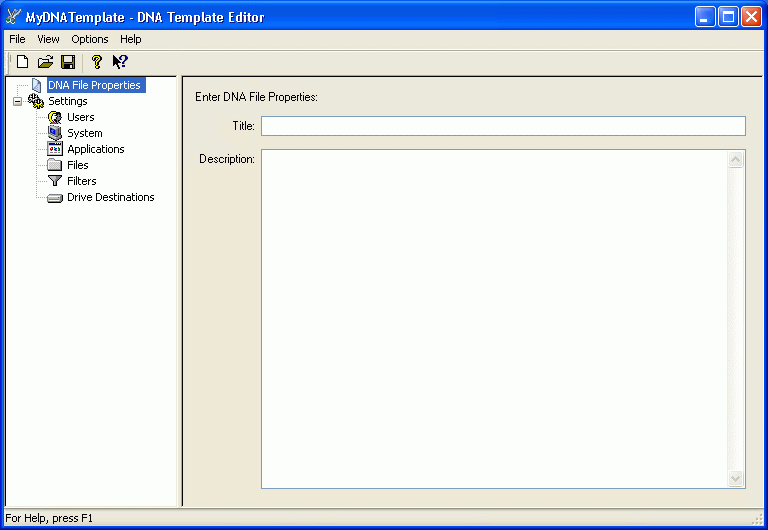768x530 pixels.
Task: Minimize the DNA Template Editor window
Action: tap(704, 17)
